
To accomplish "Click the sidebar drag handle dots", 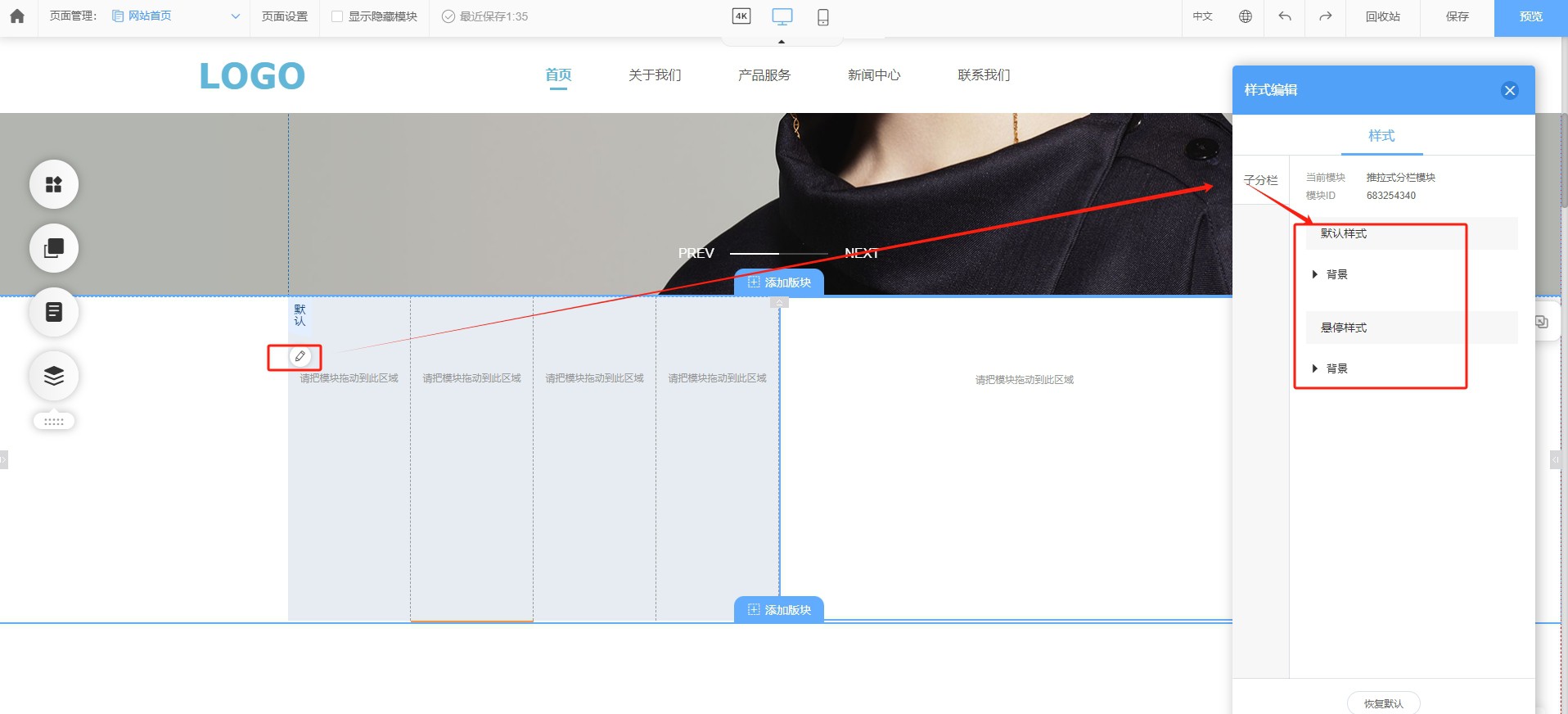I will click(x=54, y=421).
